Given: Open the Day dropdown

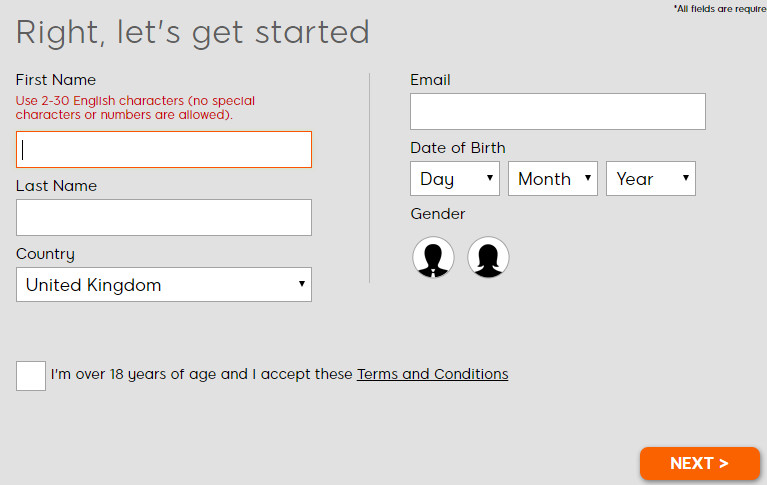Looking at the screenshot, I should (x=455, y=179).
